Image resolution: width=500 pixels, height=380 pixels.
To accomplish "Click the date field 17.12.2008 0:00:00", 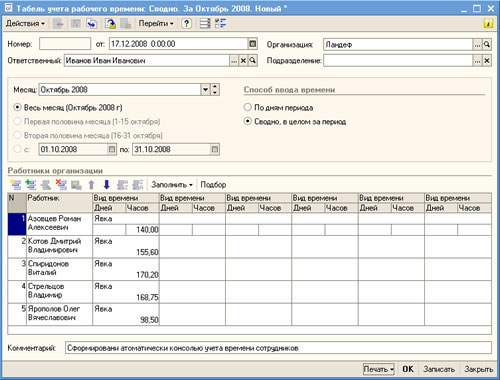I will [179, 44].
